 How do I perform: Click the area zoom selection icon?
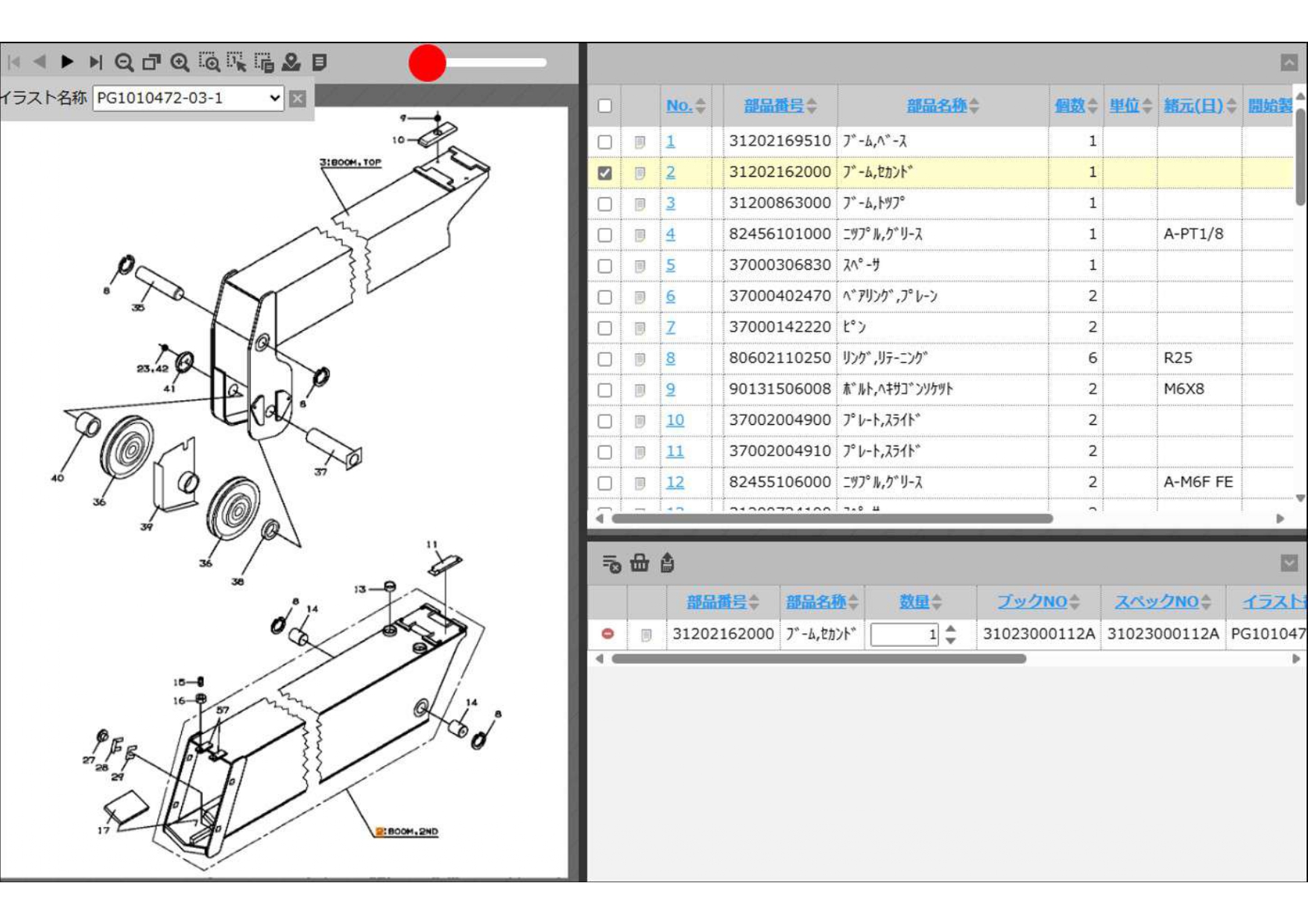[x=209, y=63]
